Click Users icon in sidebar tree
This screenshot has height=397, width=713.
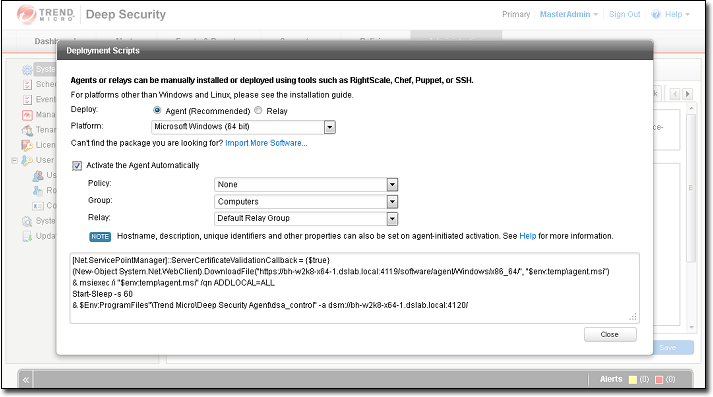point(38,176)
